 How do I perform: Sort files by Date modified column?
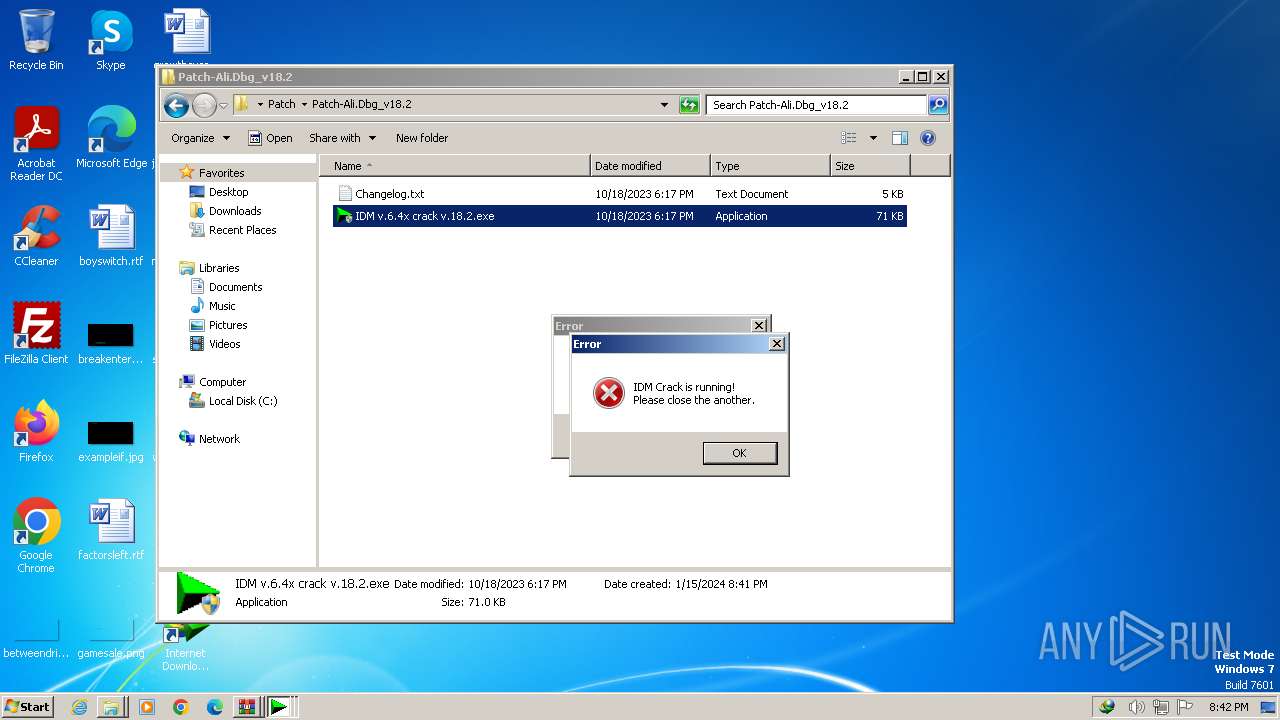click(651, 166)
